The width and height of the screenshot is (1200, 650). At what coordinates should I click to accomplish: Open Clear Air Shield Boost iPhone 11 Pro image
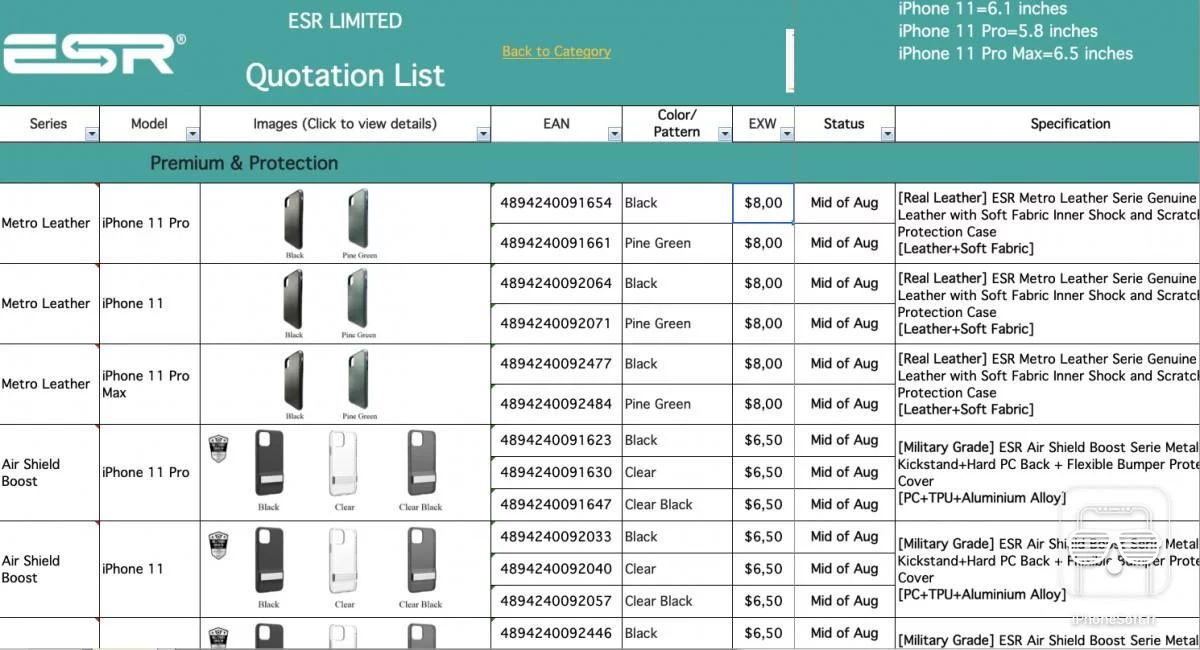tap(344, 463)
